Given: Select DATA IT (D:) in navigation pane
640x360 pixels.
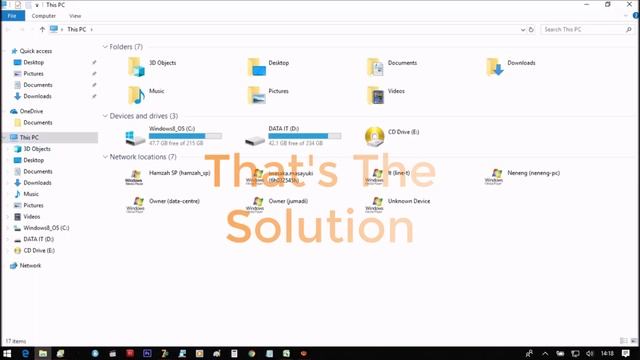Looking at the screenshot, I should pyautogui.click(x=38, y=239).
